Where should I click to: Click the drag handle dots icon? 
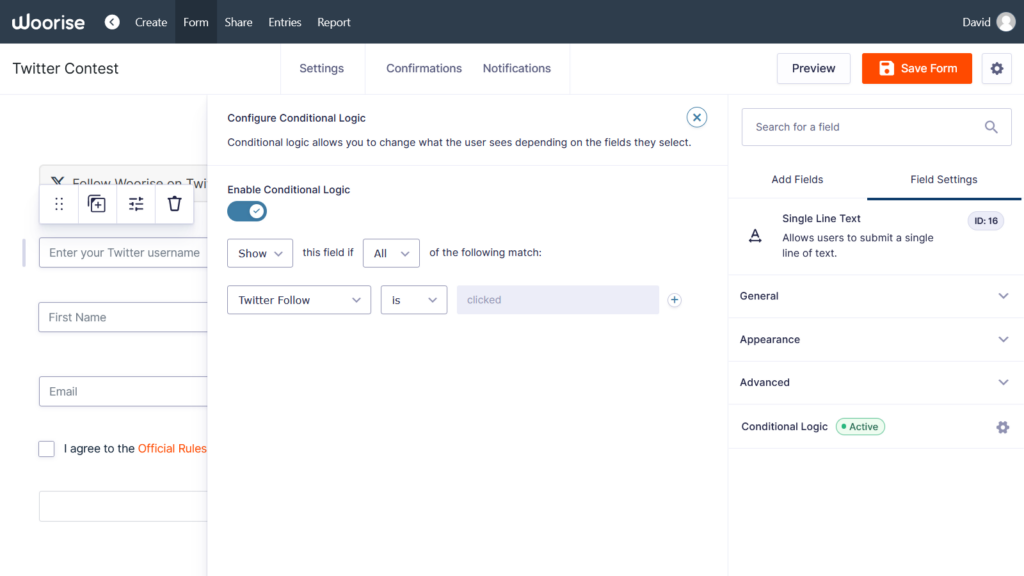click(58, 204)
